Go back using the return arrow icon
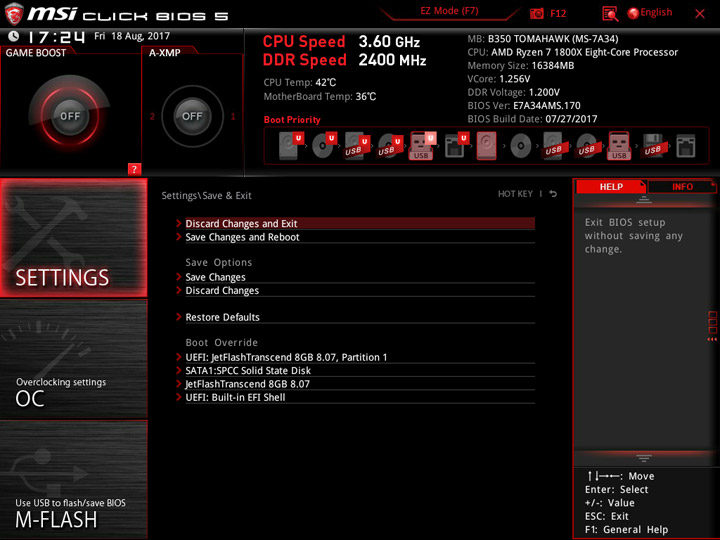The width and height of the screenshot is (720, 540). pos(553,194)
